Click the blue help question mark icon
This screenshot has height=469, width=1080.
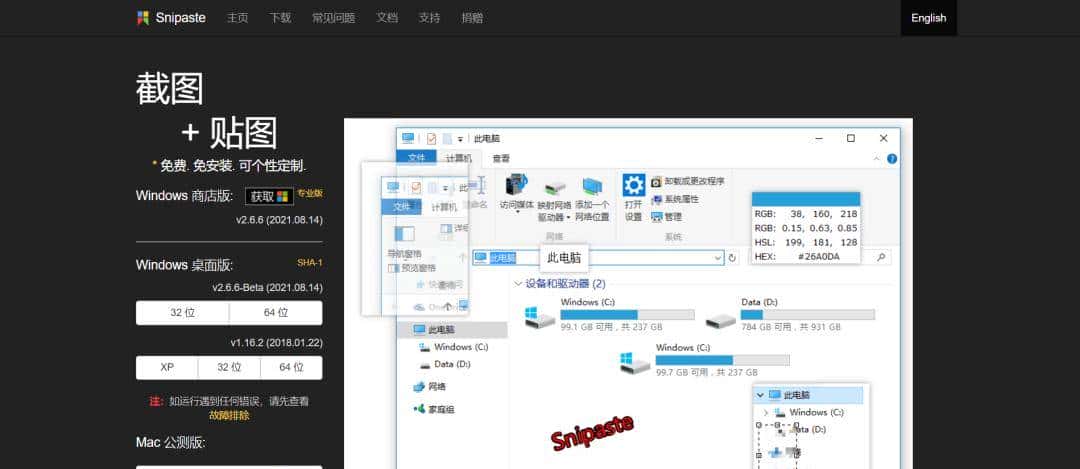(892, 158)
